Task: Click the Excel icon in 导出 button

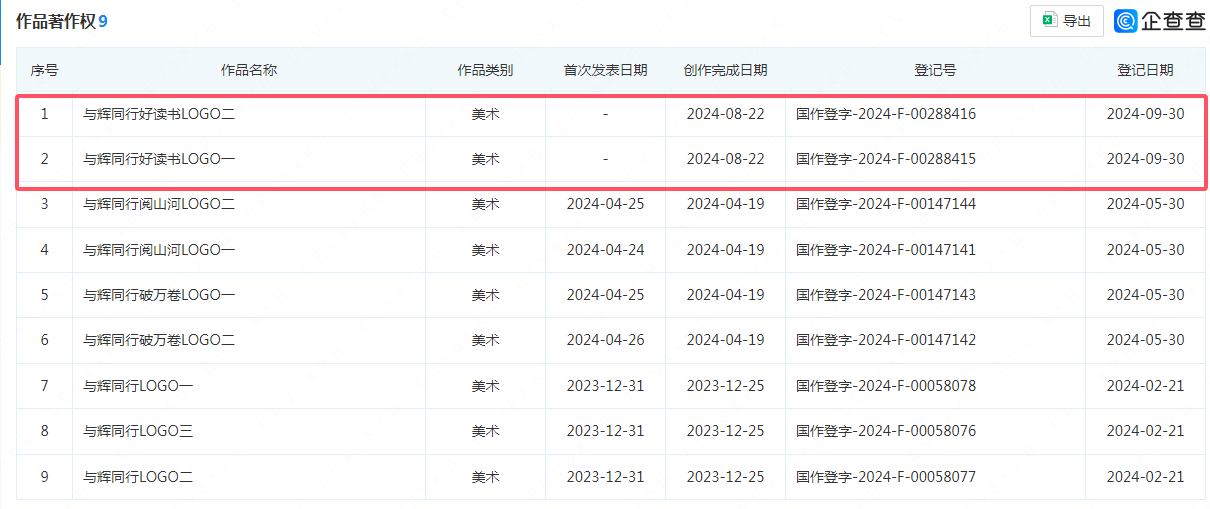Action: (1049, 20)
